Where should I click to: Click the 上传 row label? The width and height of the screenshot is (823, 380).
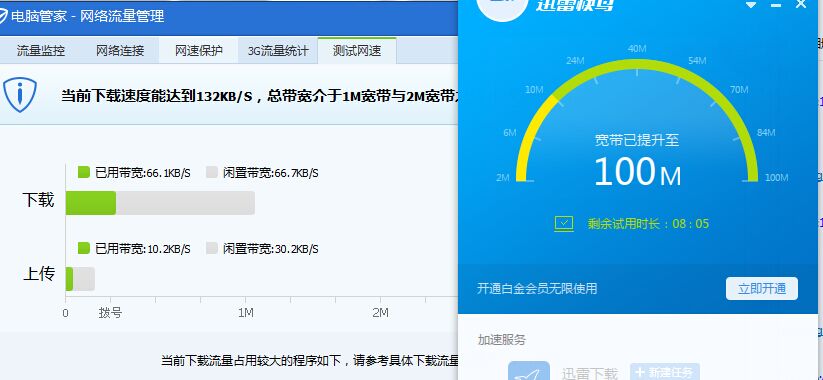(x=39, y=275)
